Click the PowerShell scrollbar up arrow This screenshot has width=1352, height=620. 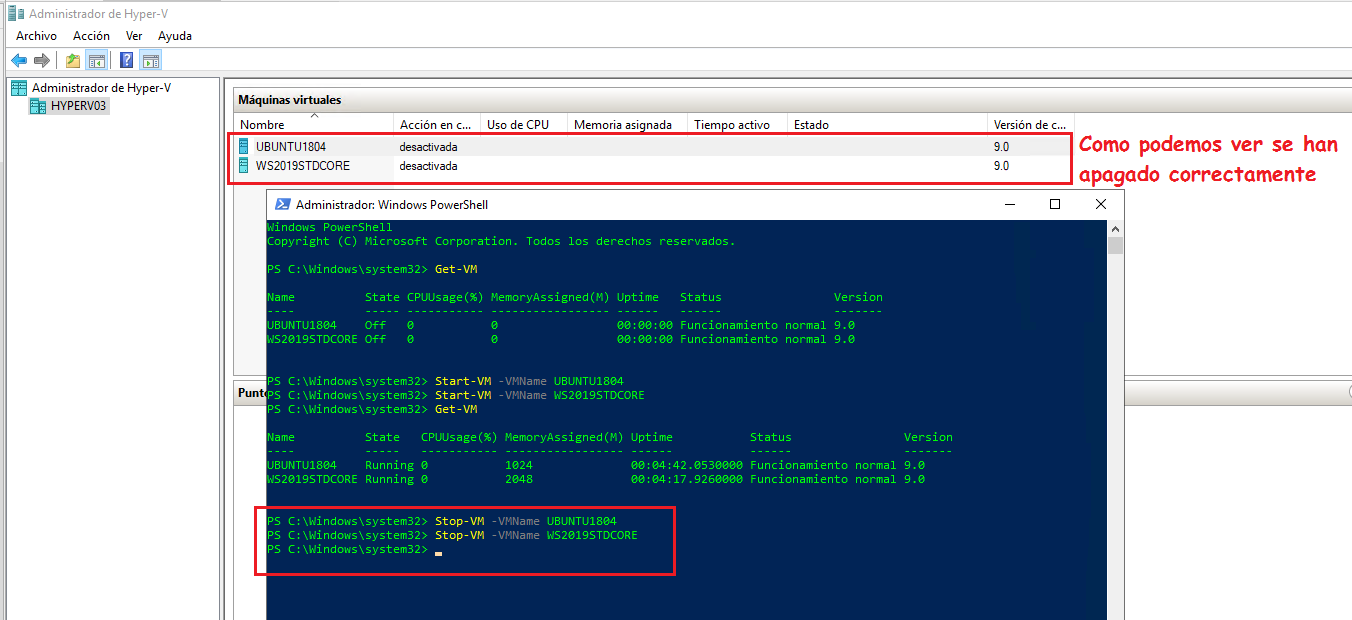(x=1114, y=227)
